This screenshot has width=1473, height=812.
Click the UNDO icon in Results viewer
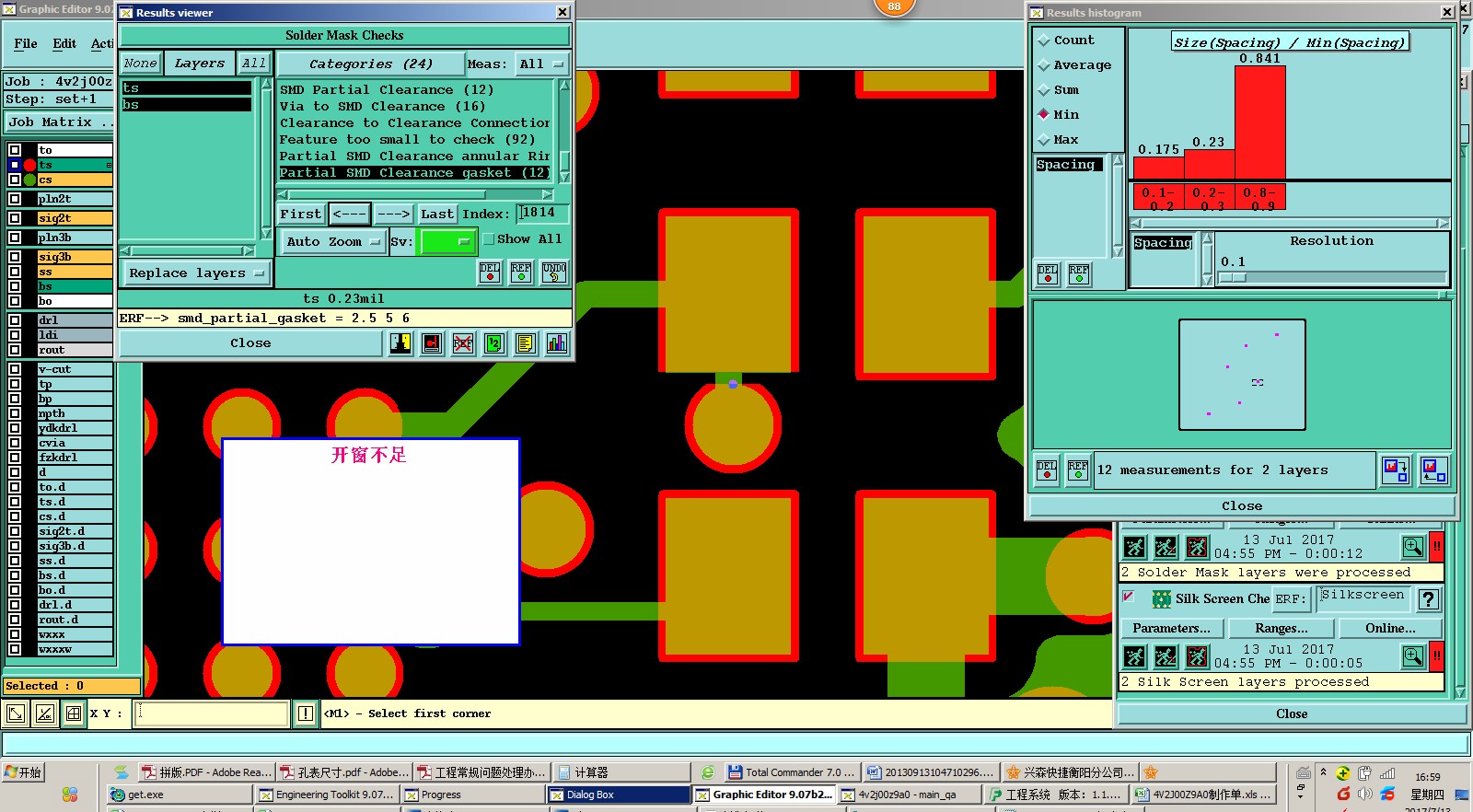pos(554,273)
